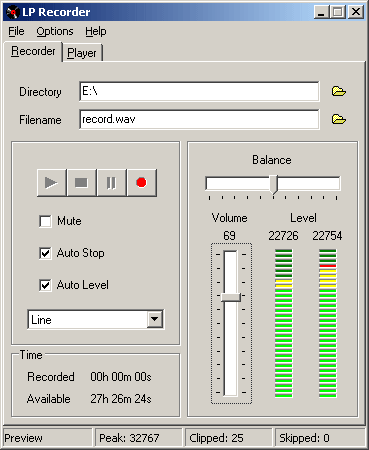Click the Preview status bar entry

point(48,438)
